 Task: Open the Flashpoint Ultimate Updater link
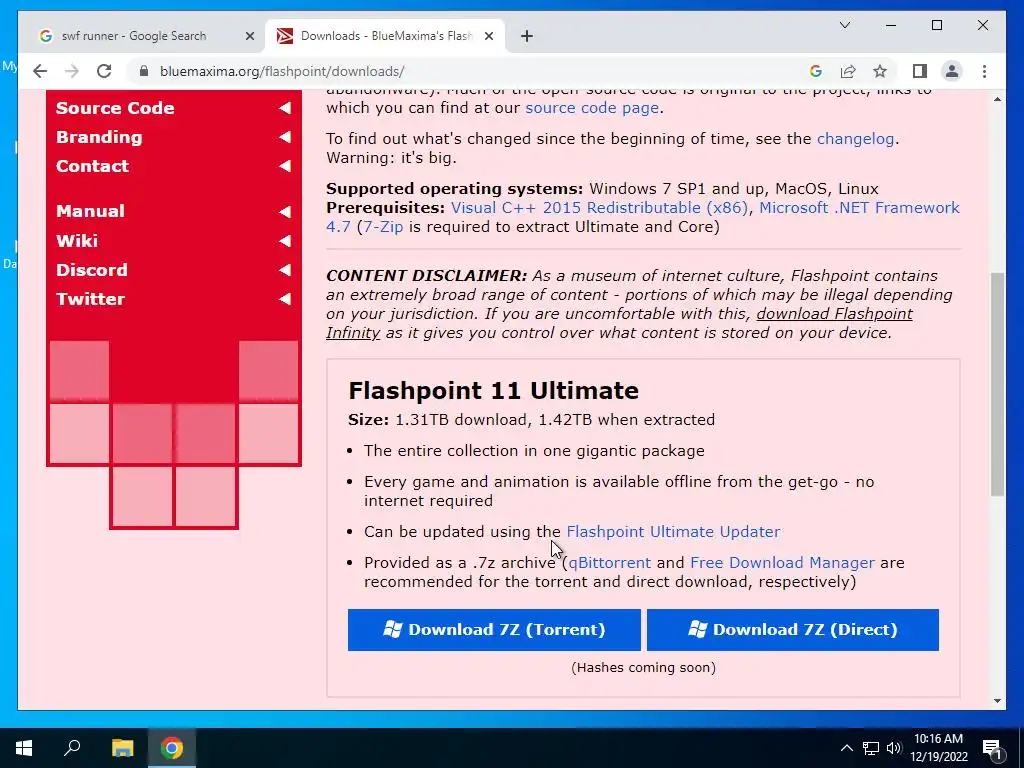click(673, 532)
